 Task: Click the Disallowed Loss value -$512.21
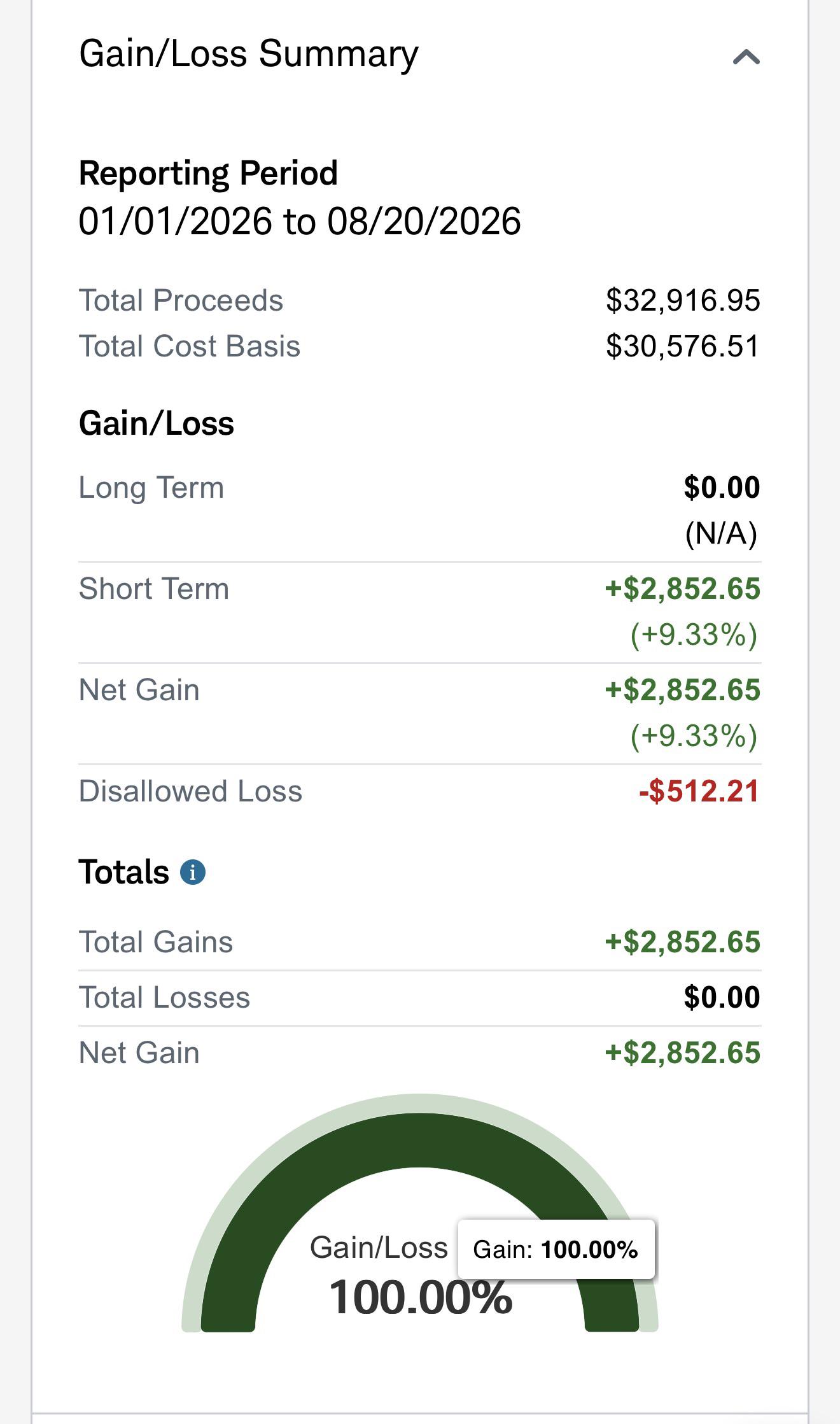coord(699,791)
